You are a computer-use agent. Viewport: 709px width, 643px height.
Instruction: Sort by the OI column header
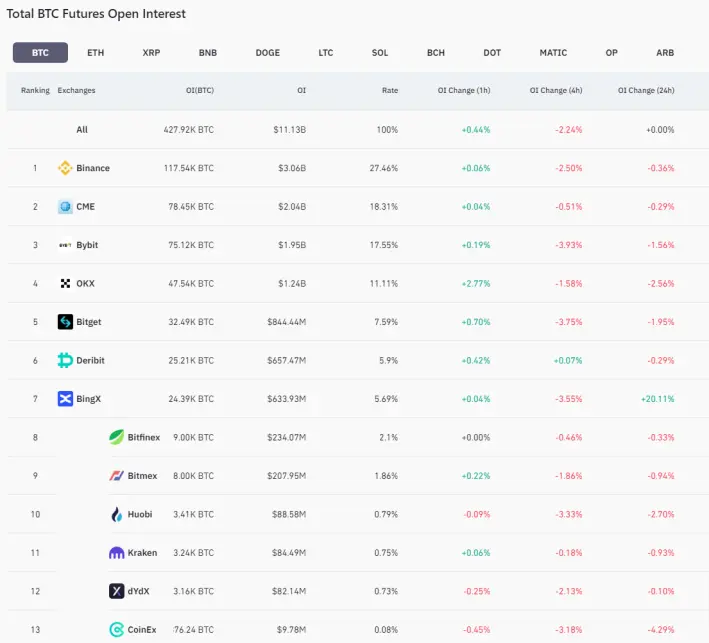pyautogui.click(x=302, y=90)
